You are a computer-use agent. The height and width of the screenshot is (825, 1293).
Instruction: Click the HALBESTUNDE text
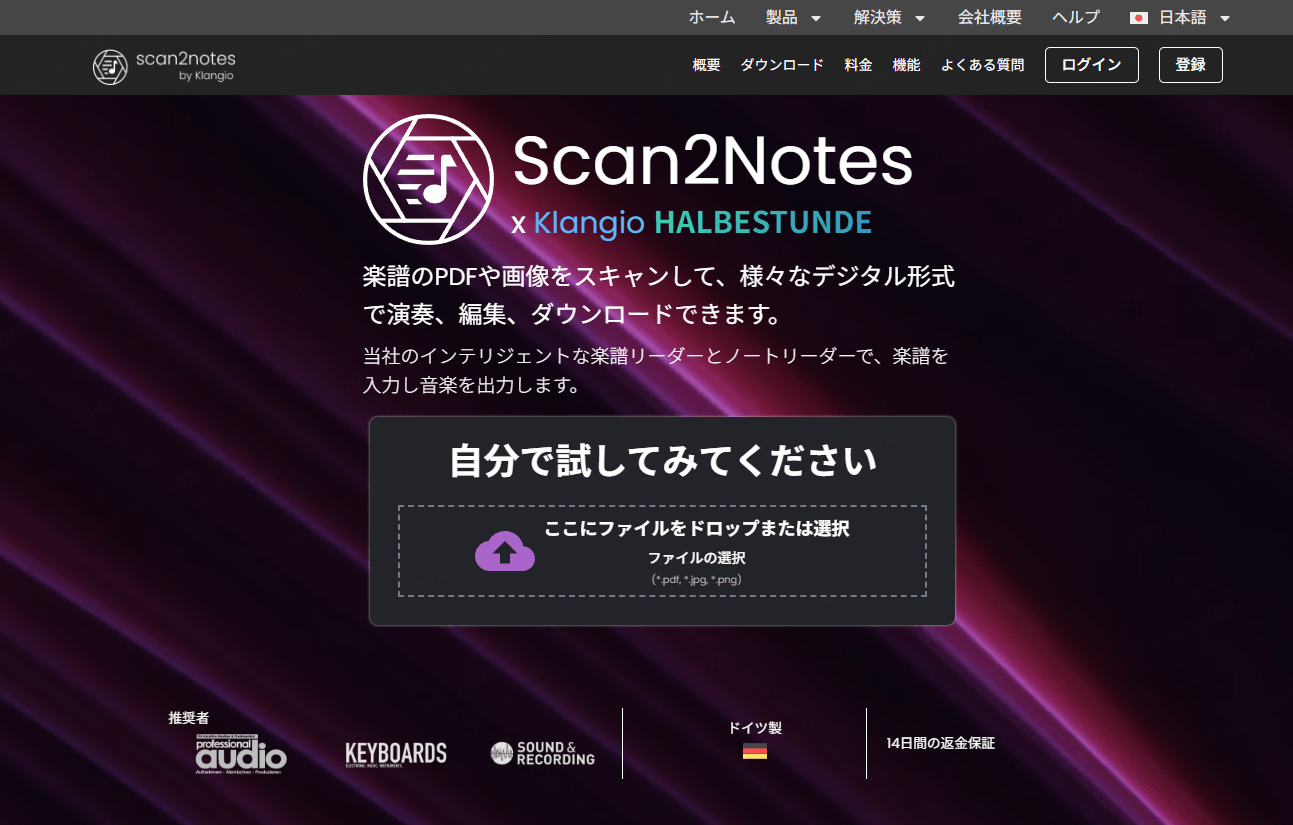[763, 223]
